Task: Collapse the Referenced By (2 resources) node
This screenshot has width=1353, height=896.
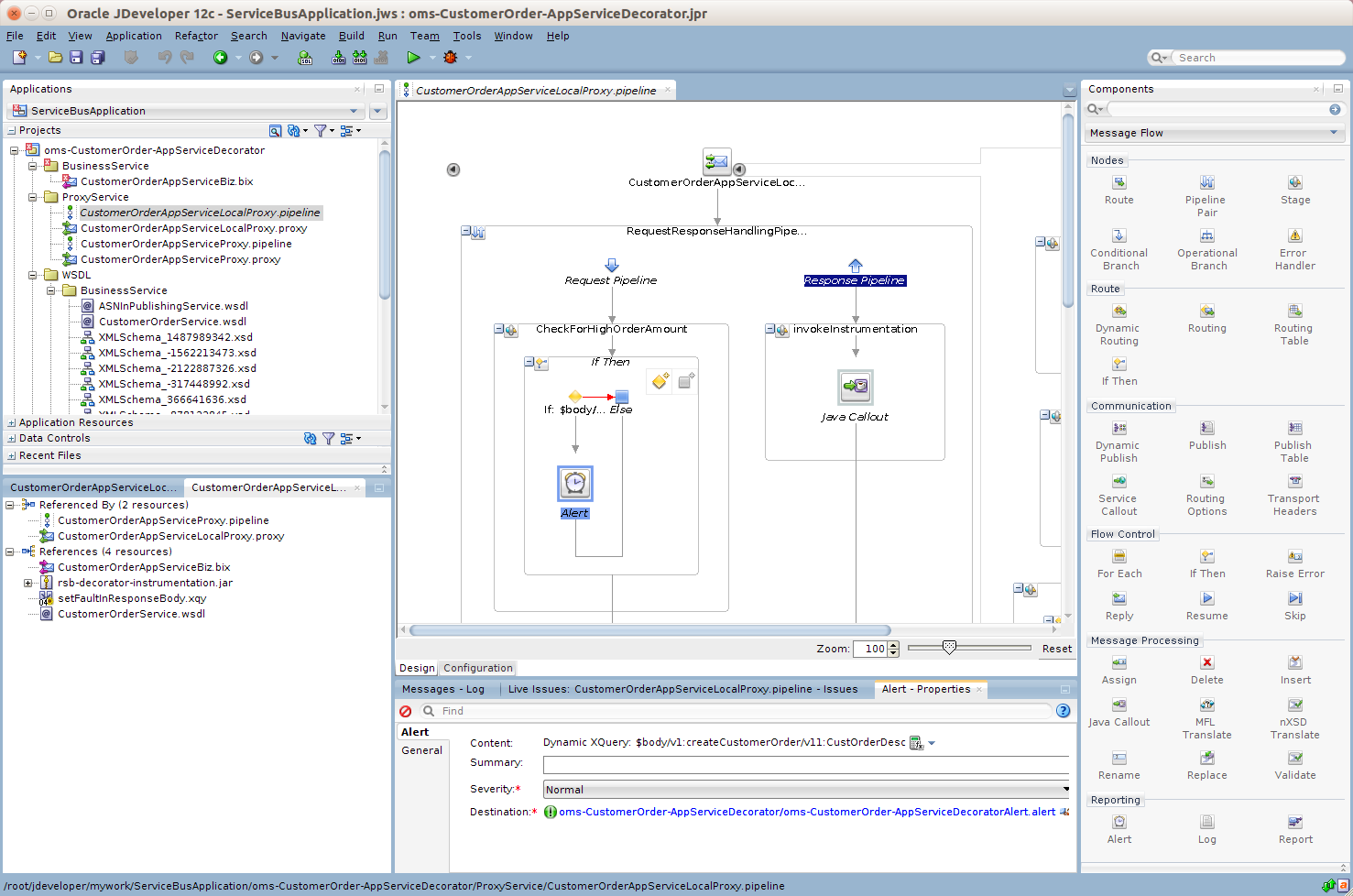Action: [x=9, y=505]
